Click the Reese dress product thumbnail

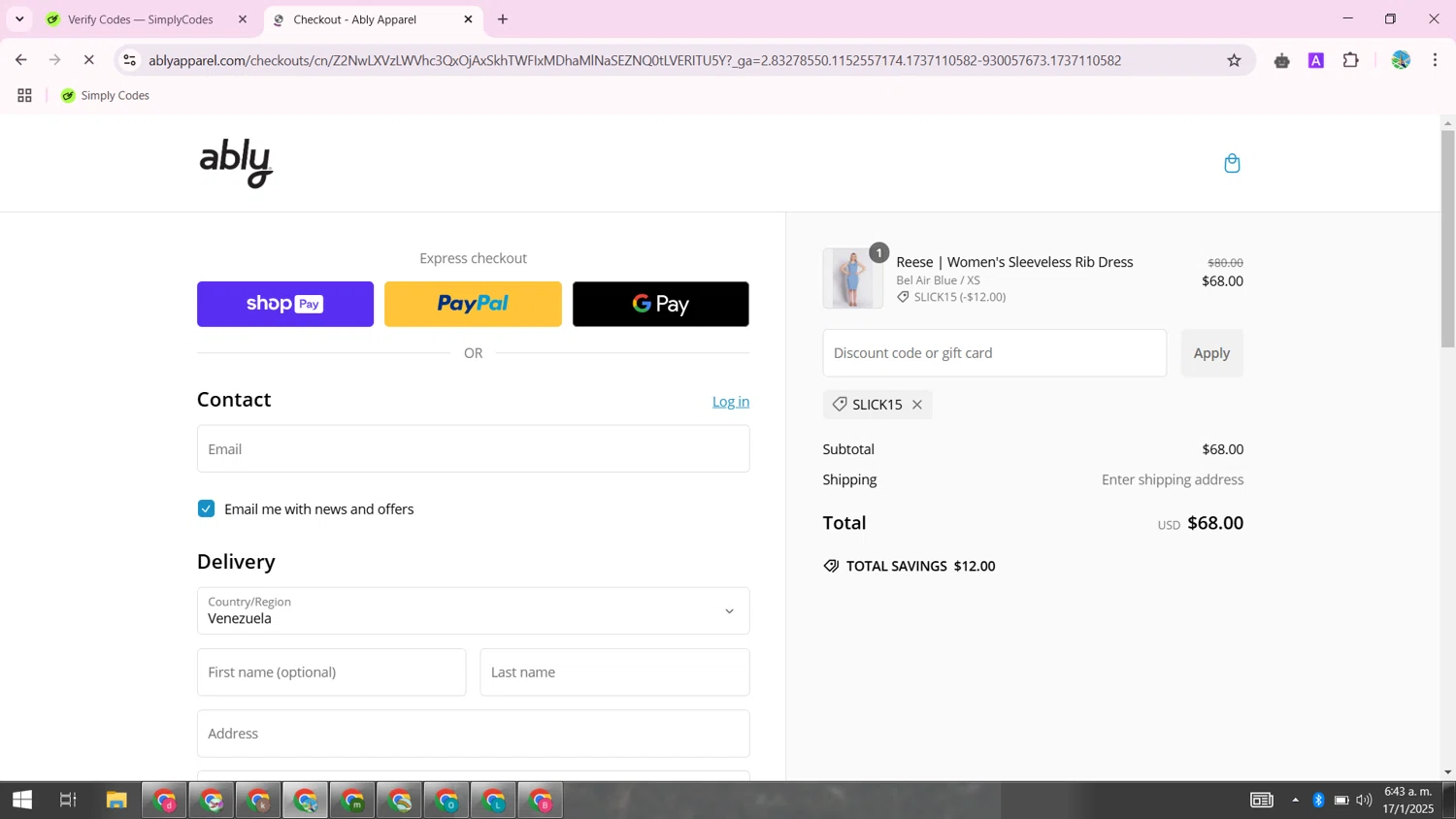click(x=853, y=278)
